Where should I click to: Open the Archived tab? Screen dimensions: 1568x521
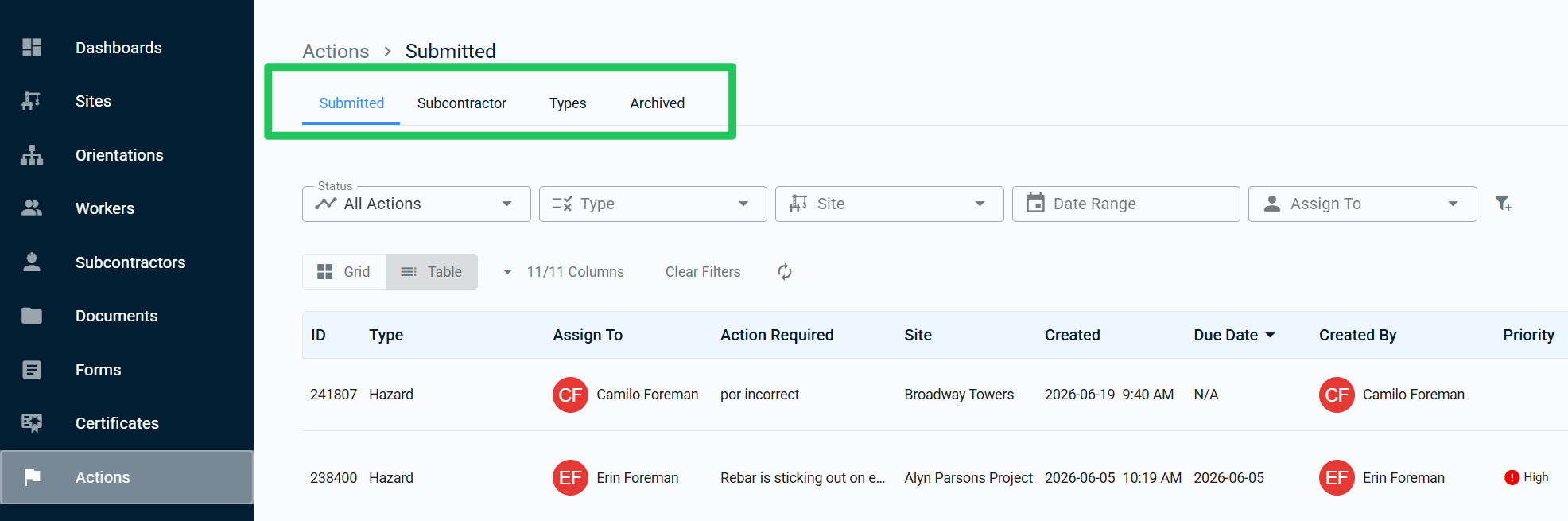(658, 103)
